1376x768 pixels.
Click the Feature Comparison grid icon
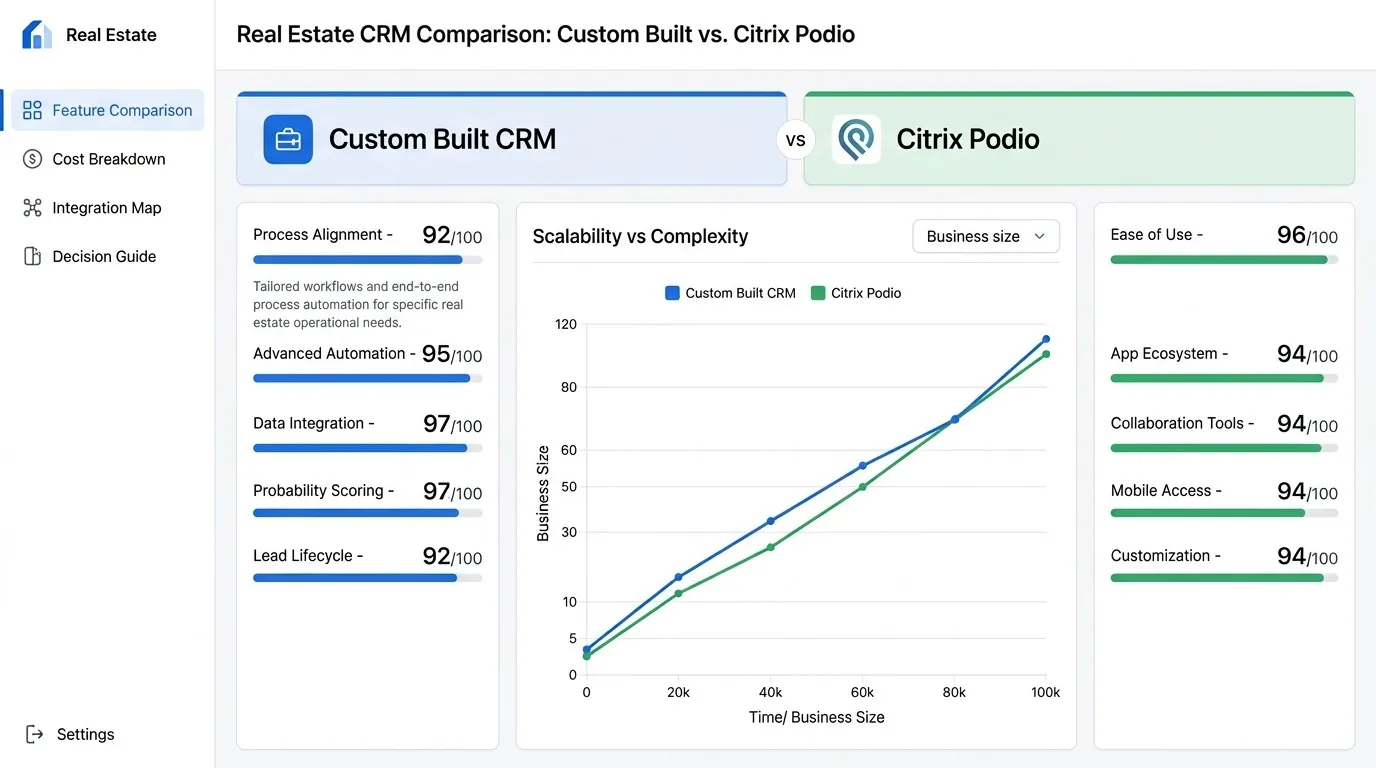[32, 110]
